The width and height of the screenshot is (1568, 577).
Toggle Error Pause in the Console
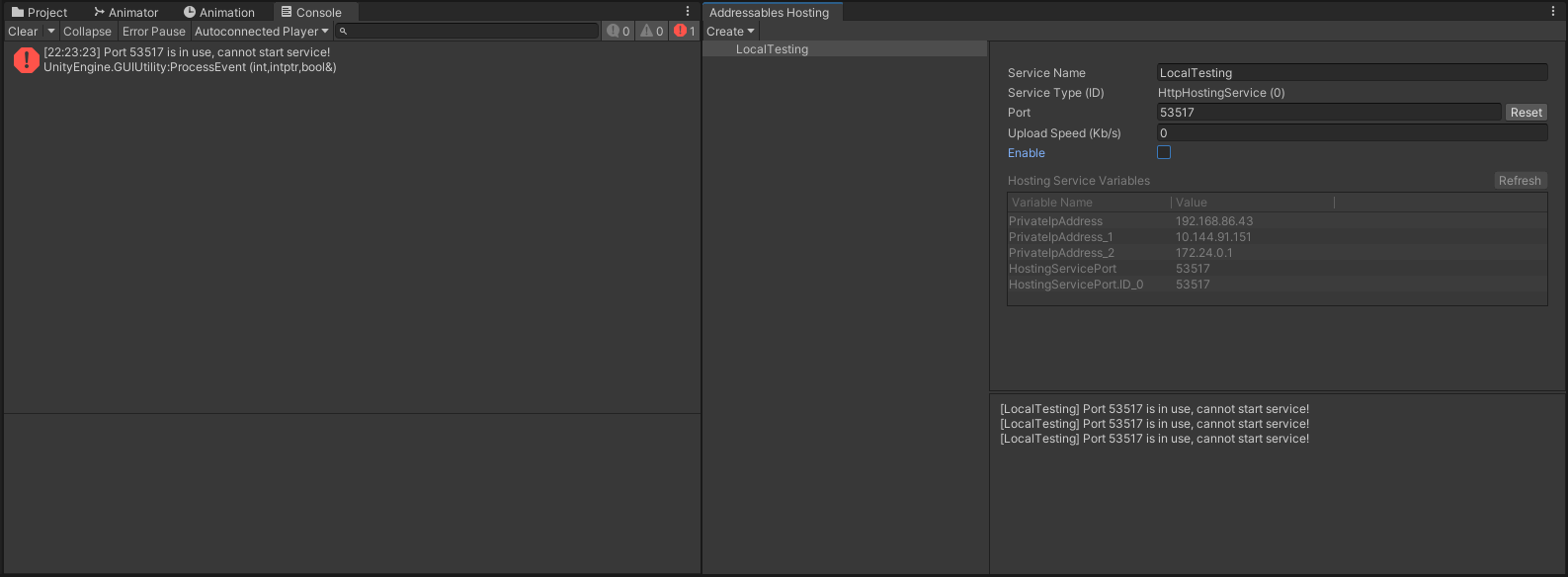click(x=153, y=32)
